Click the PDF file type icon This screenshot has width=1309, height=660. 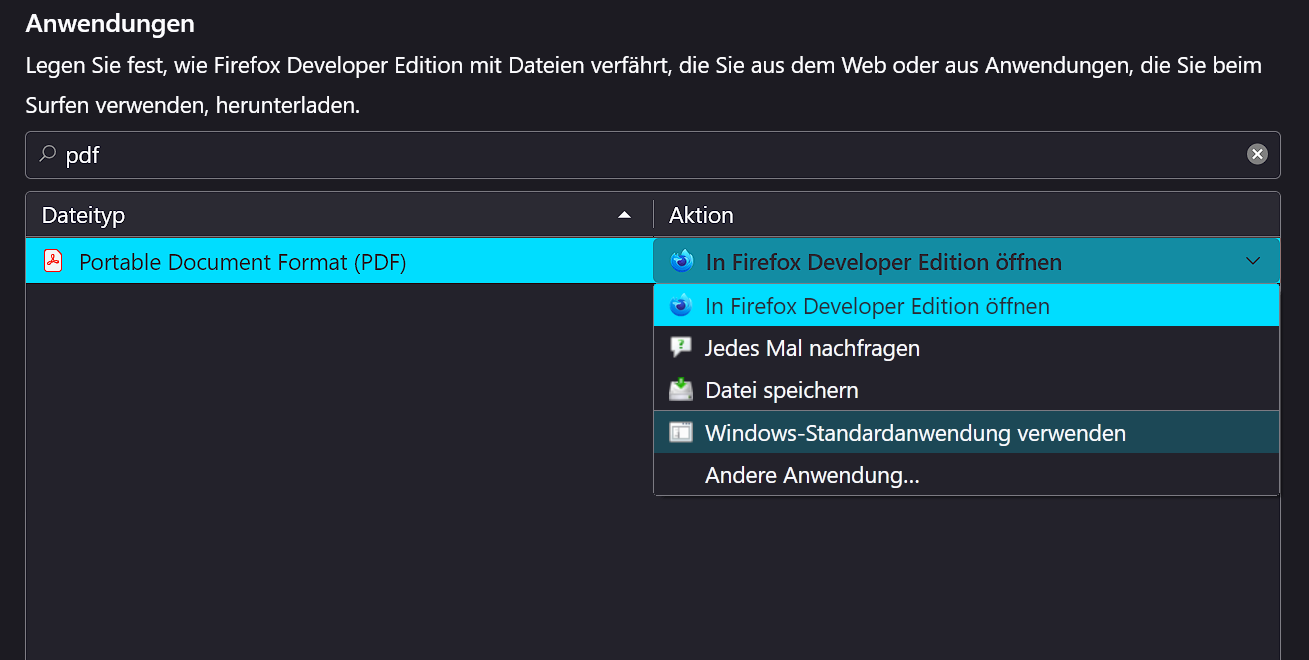(x=51, y=261)
